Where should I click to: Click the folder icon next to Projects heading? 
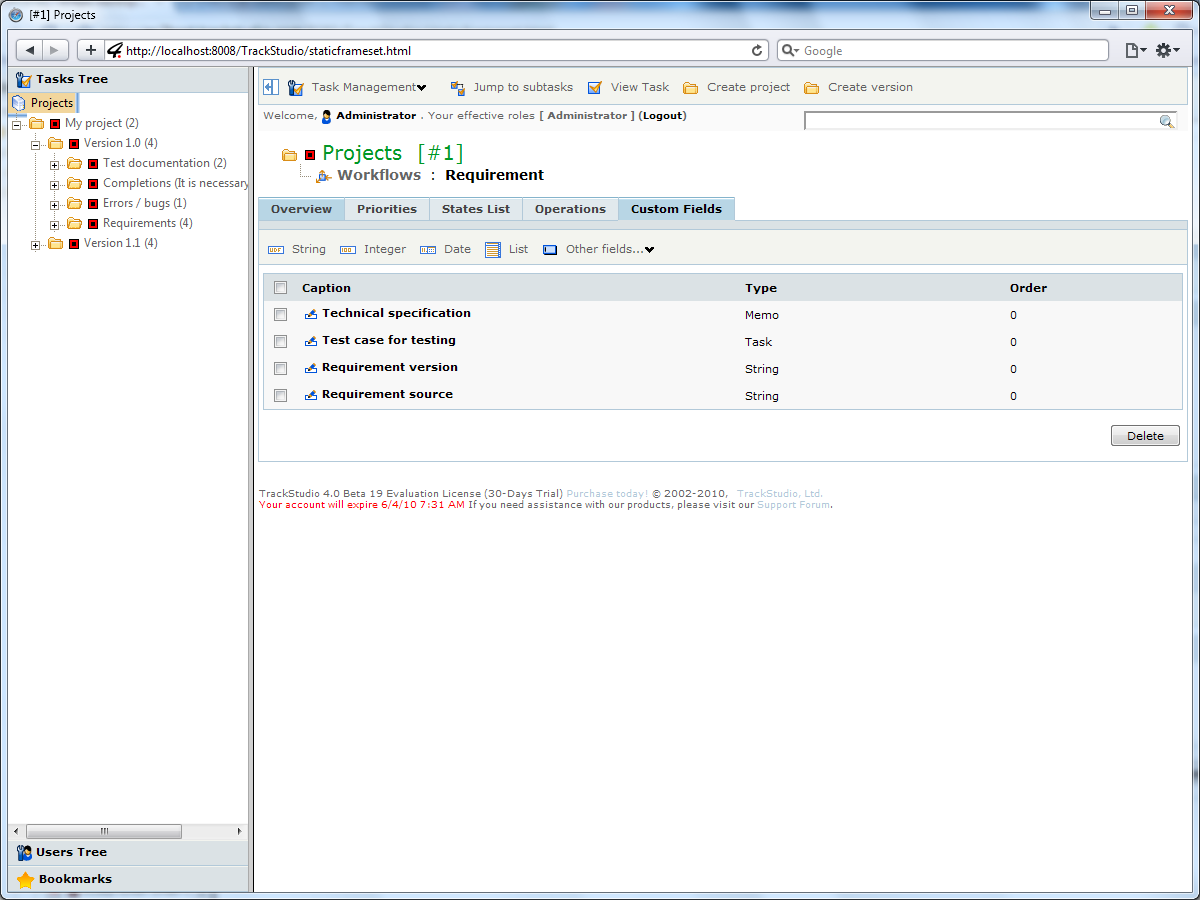[x=290, y=155]
